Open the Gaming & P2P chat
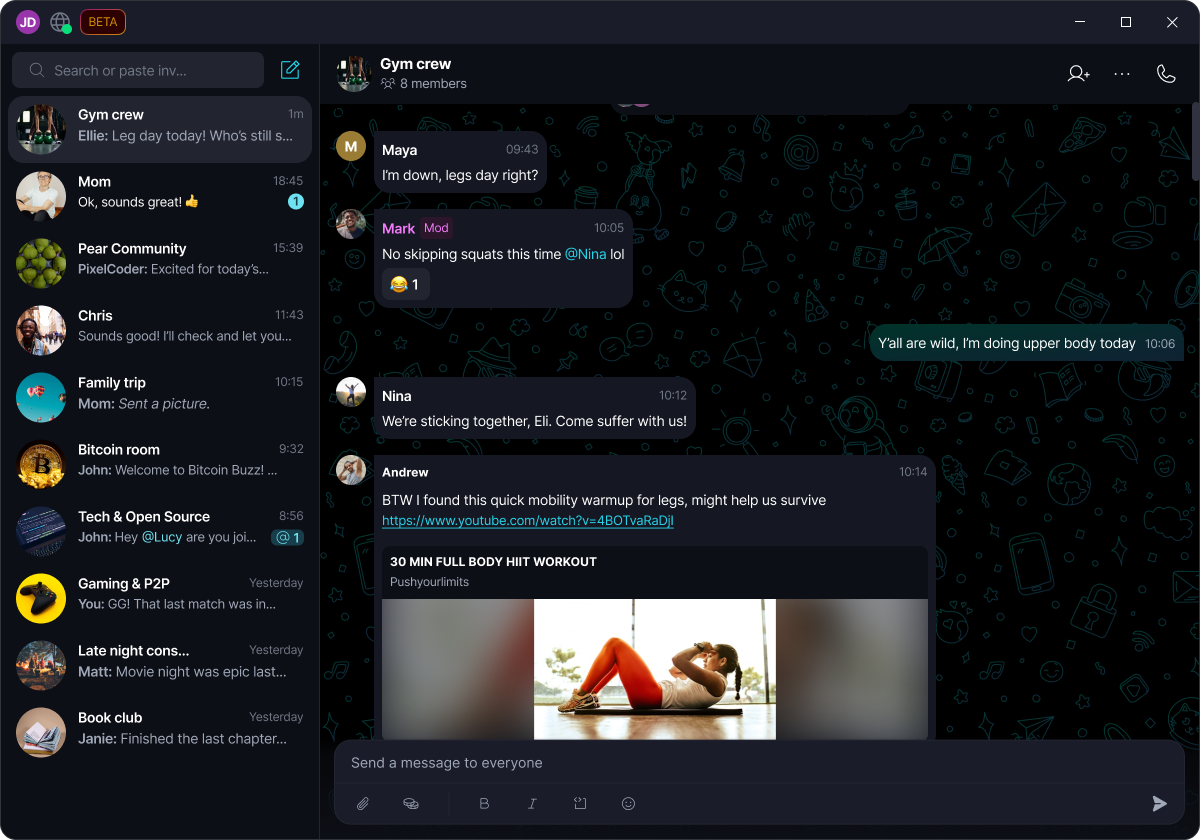Image resolution: width=1200 pixels, height=840 pixels. (160, 598)
